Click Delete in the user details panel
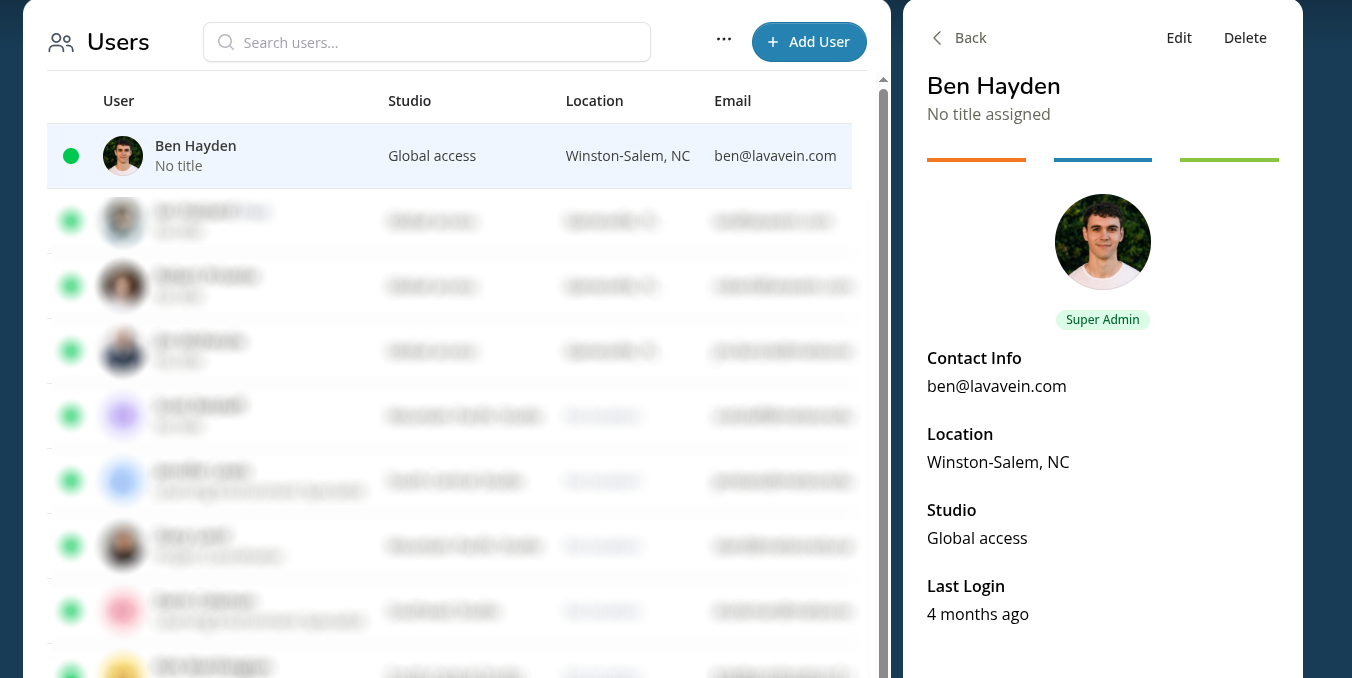 1245,38
